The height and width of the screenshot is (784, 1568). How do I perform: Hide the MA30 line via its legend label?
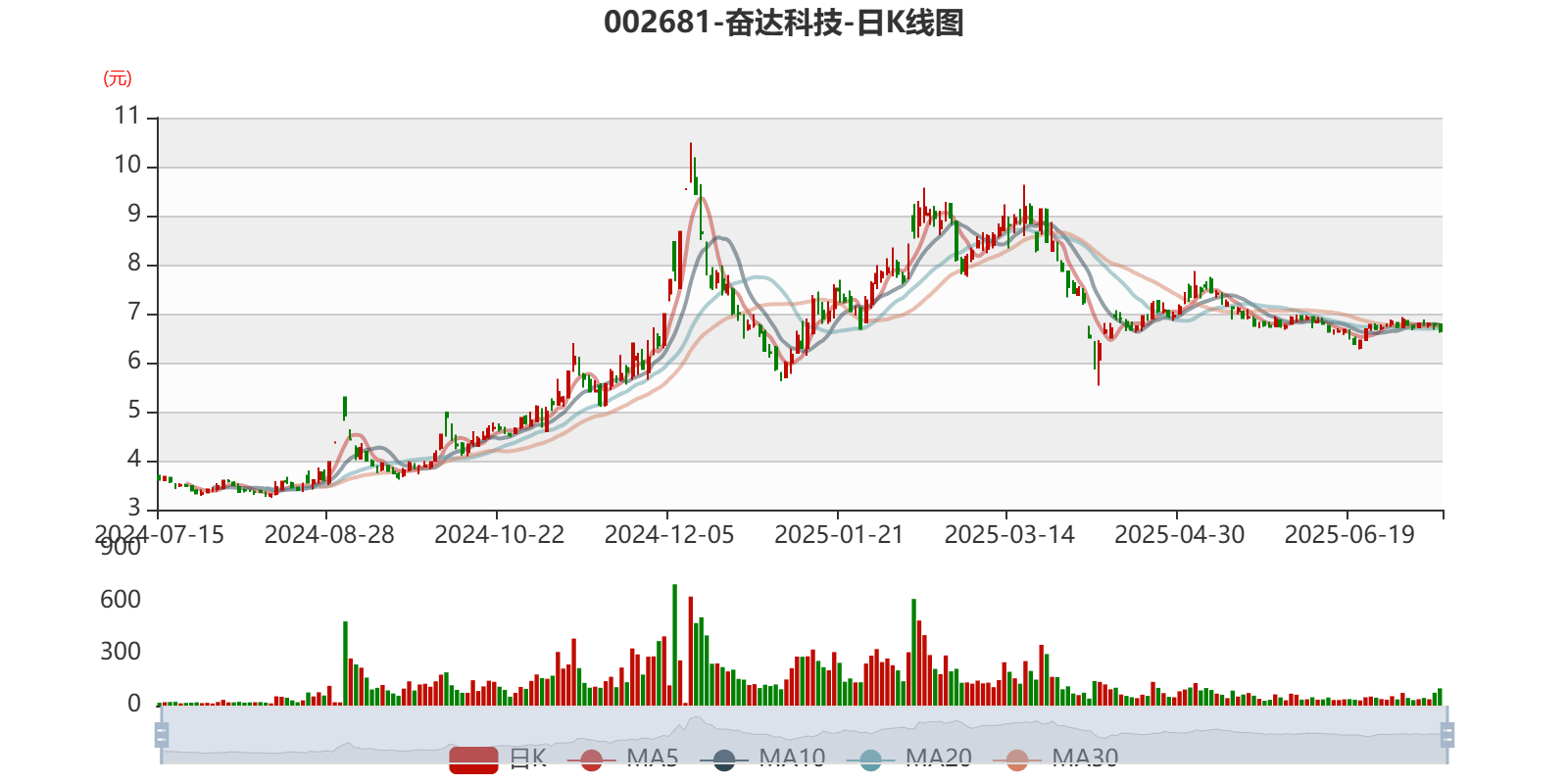pos(1085,758)
